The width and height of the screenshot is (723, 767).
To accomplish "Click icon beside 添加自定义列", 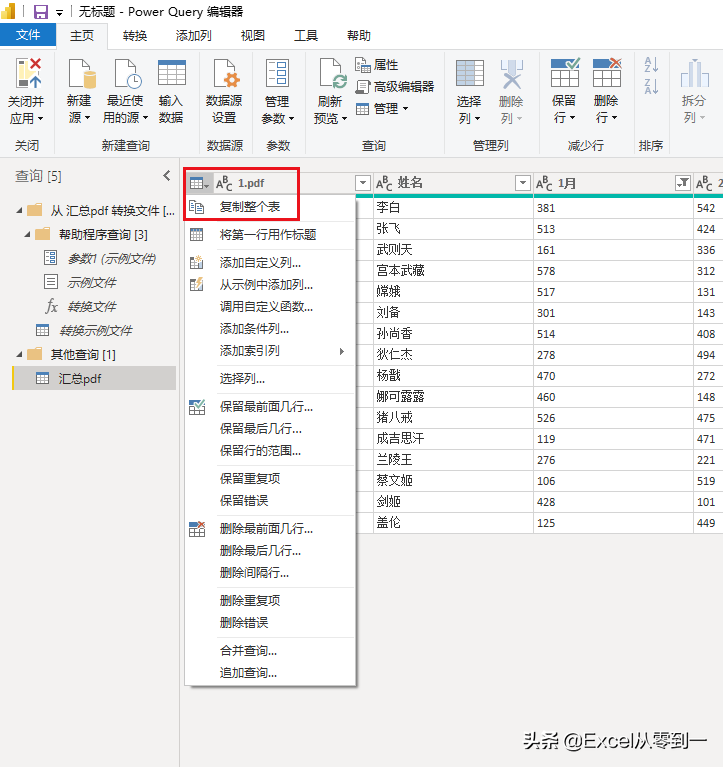I will coord(196,263).
